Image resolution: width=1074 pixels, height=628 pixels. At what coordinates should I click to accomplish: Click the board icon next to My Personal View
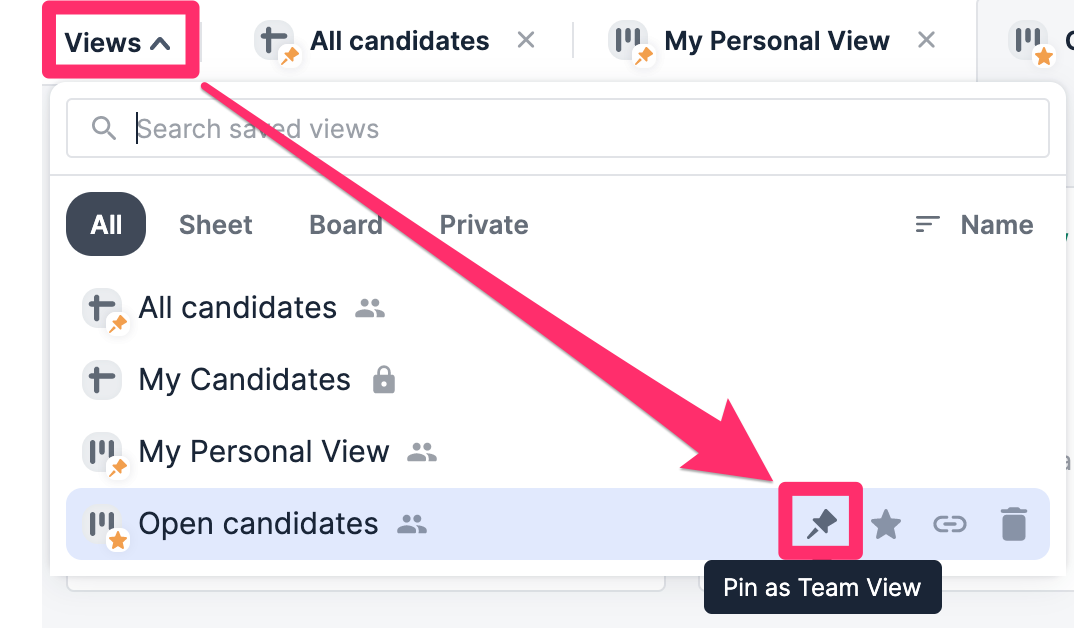pyautogui.click(x=103, y=451)
